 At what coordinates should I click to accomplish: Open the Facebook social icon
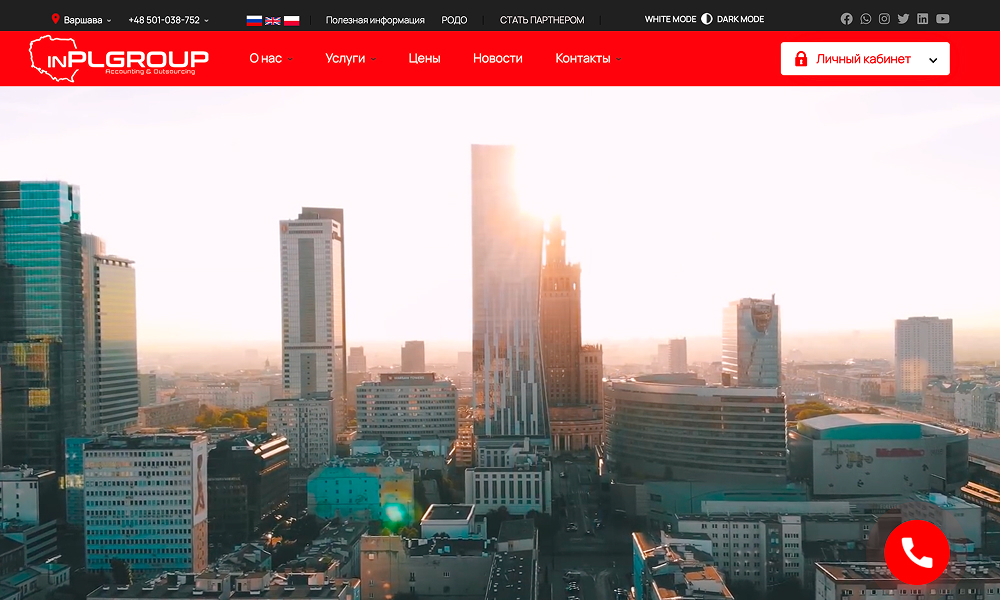847,19
